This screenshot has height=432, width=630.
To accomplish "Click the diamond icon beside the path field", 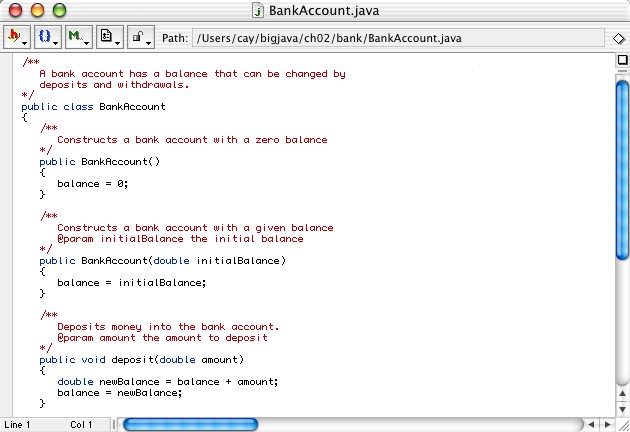I will 619,39.
